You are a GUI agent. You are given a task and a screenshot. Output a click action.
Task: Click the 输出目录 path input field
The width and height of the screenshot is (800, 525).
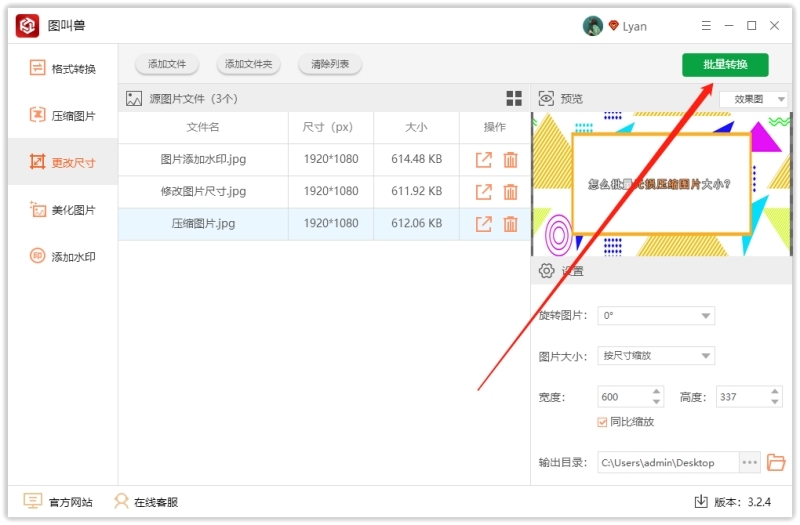click(667, 463)
